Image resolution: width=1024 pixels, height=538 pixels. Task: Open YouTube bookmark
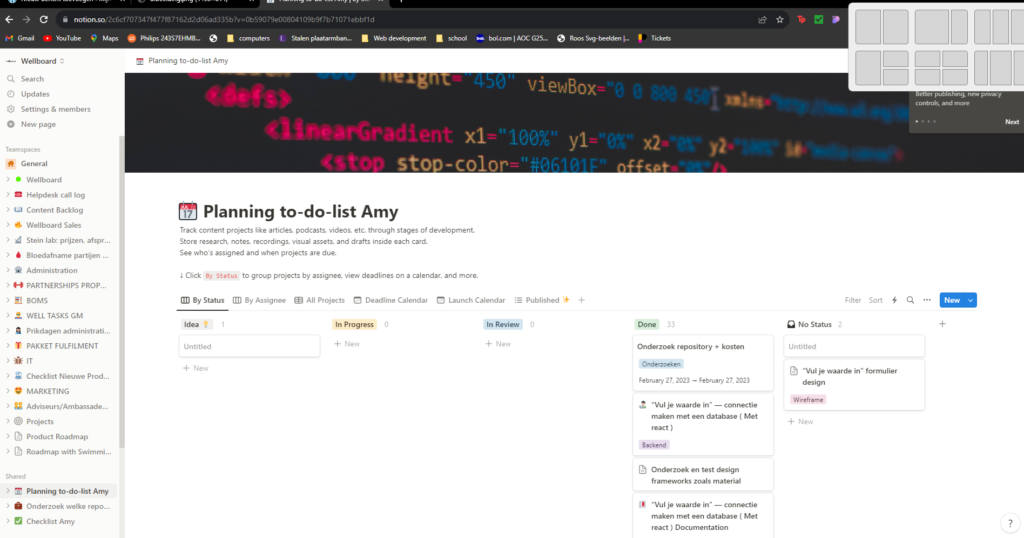tap(62, 38)
